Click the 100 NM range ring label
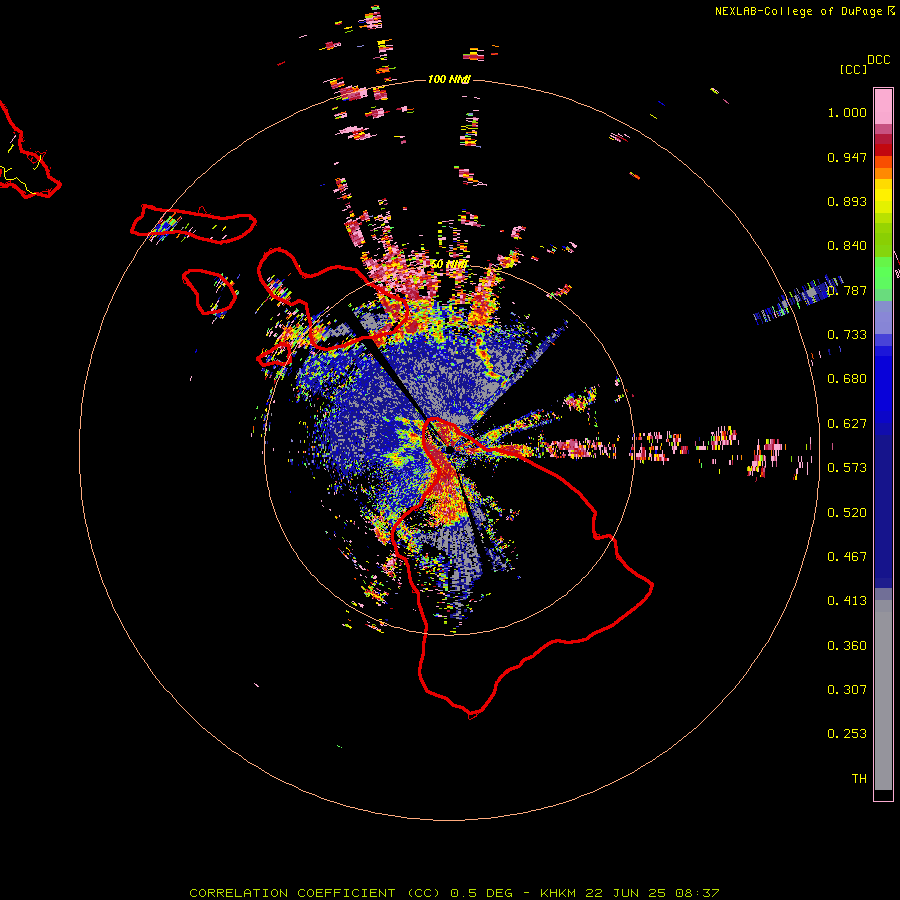 pyautogui.click(x=449, y=79)
